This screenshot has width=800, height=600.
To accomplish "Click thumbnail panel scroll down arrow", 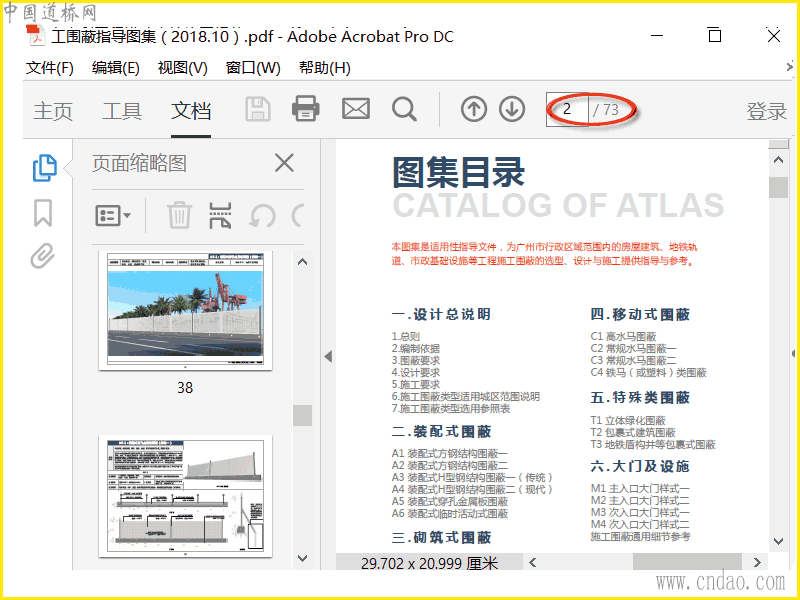I will coord(303,558).
